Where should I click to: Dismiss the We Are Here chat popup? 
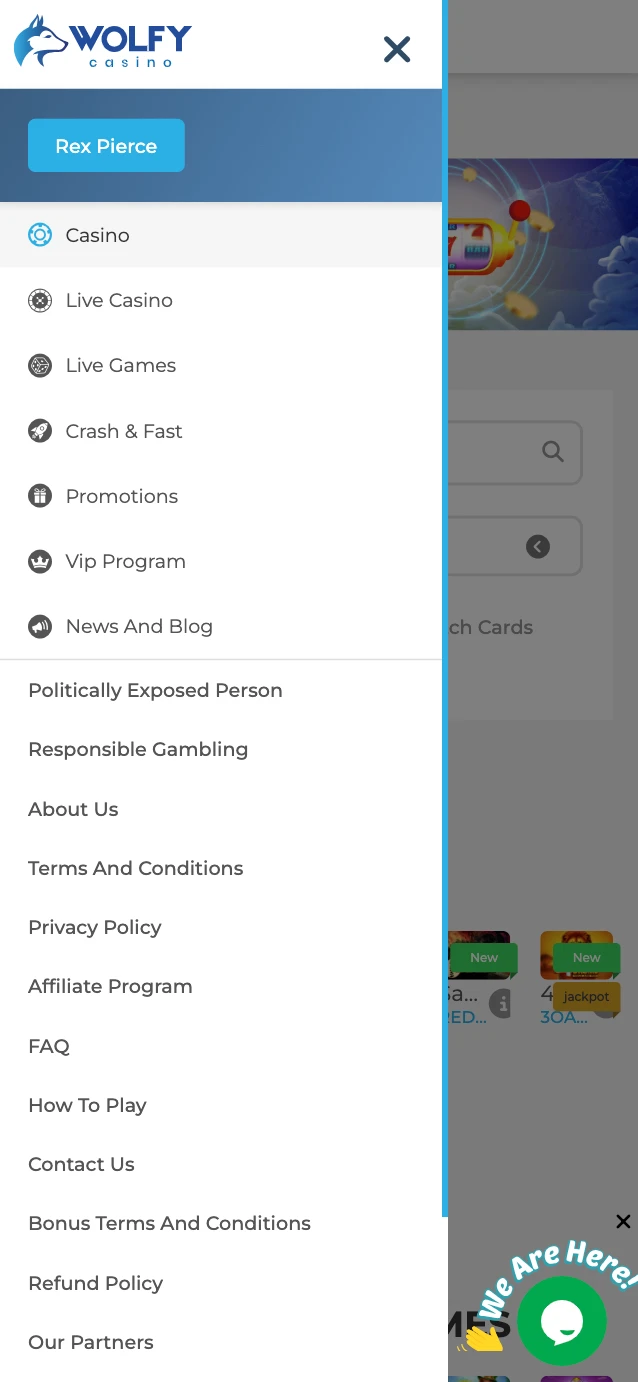click(x=623, y=1221)
